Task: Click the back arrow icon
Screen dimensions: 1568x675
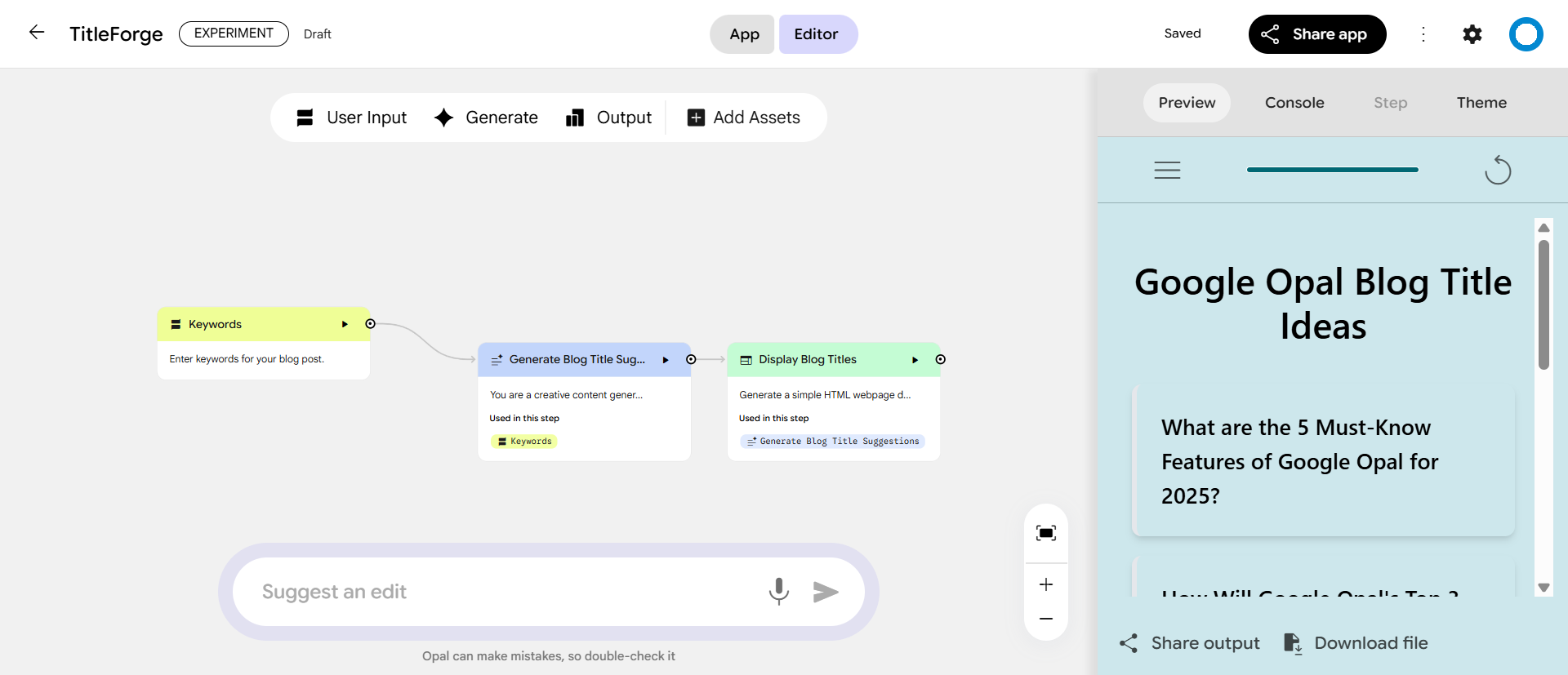Action: click(37, 33)
